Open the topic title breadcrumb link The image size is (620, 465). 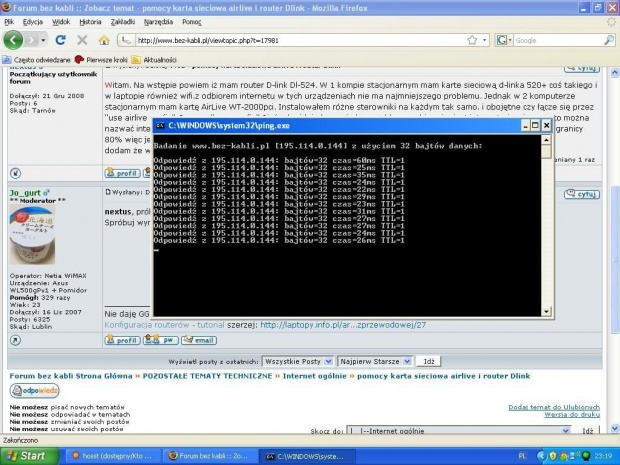click(x=443, y=376)
